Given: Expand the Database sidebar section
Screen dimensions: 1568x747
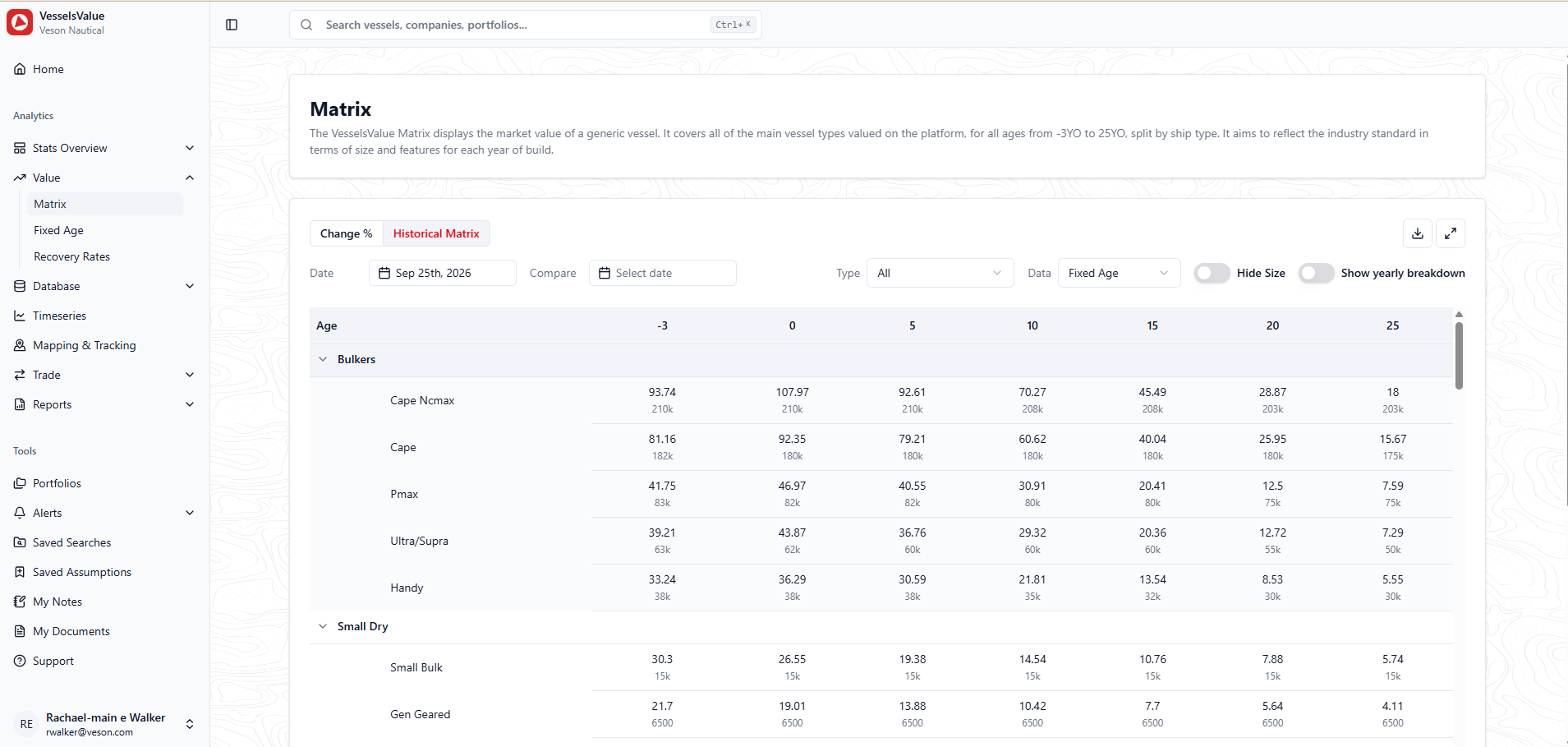Looking at the screenshot, I should [x=103, y=286].
